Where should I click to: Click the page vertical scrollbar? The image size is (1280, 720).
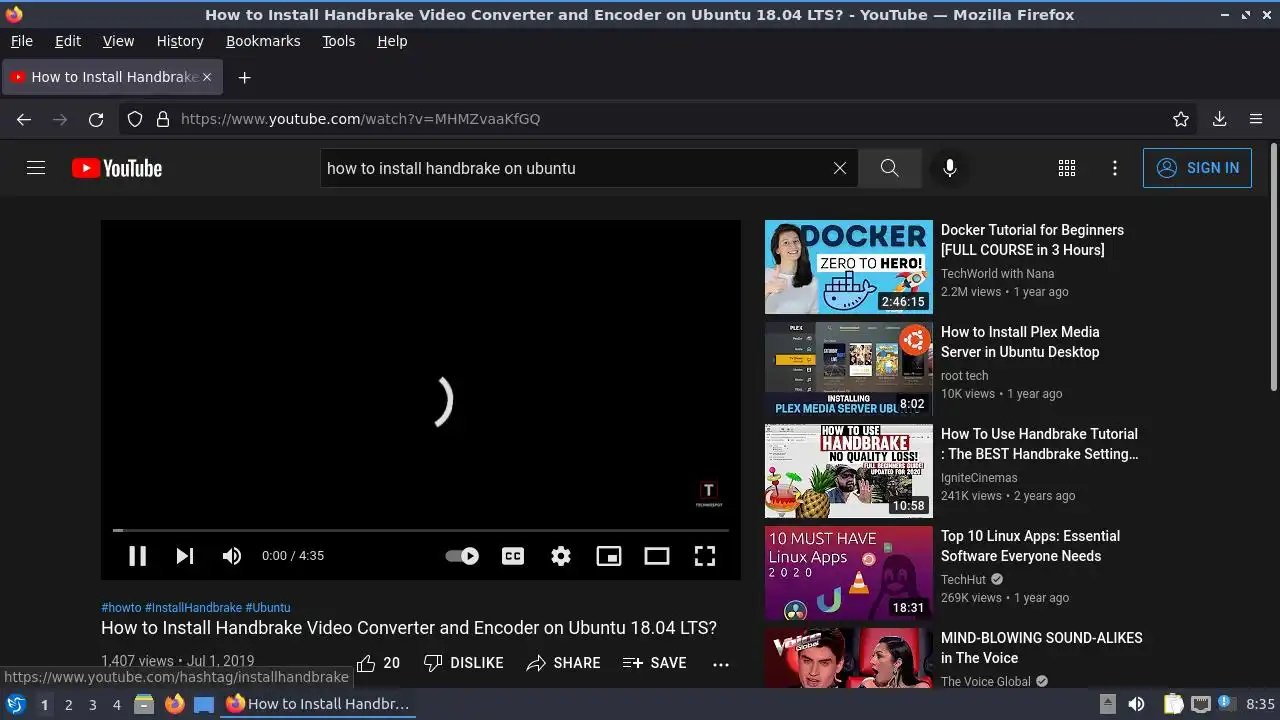click(x=1273, y=268)
